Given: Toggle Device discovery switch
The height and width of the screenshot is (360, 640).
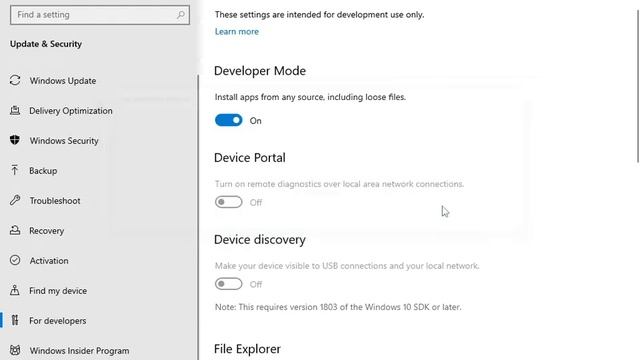Looking at the screenshot, I should 229,284.
